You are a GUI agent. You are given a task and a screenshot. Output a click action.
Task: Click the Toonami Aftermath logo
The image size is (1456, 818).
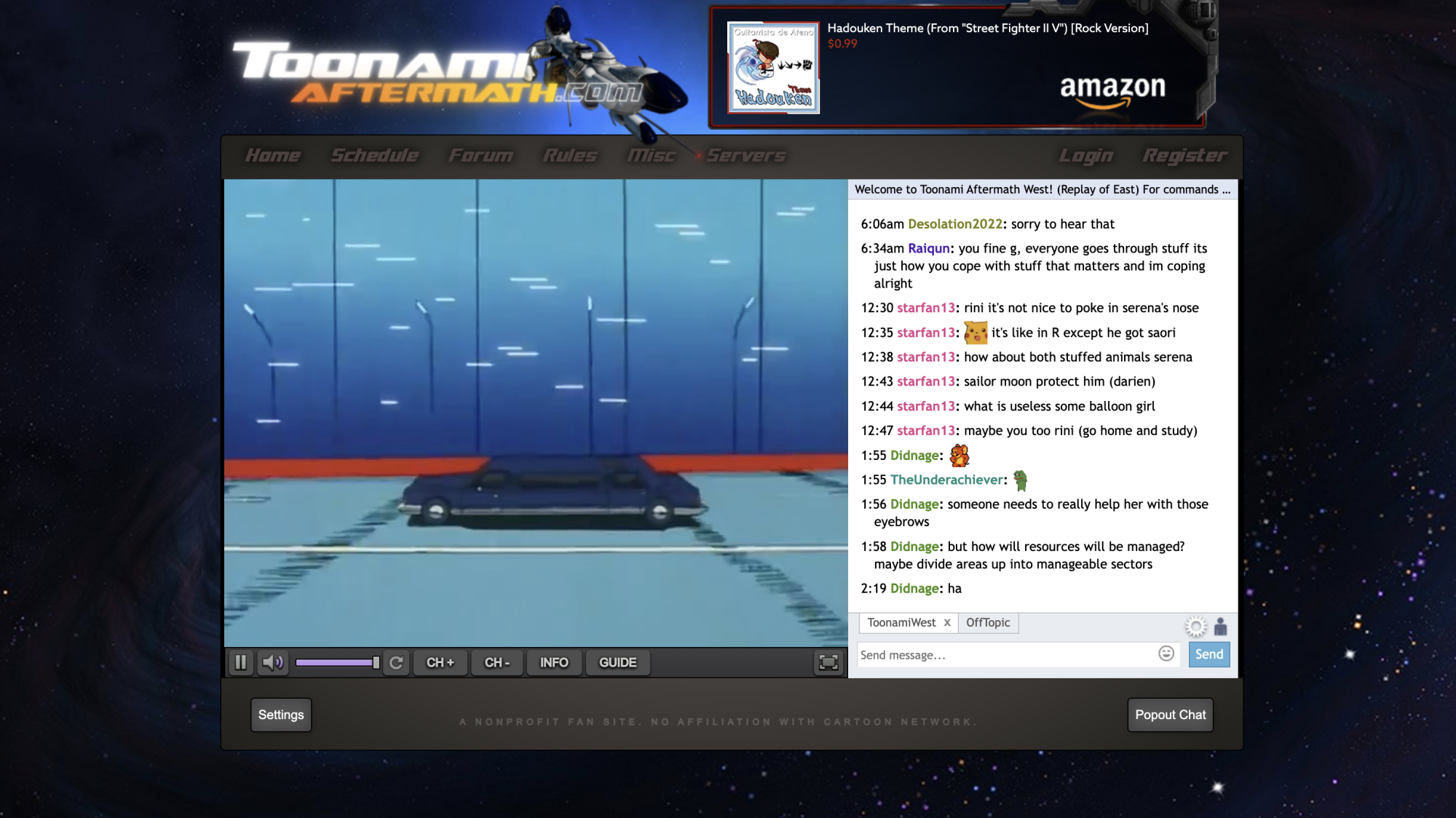437,73
